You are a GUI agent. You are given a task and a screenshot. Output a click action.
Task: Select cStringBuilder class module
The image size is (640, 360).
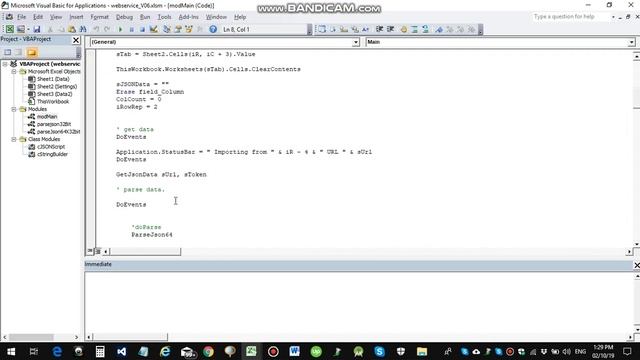(52, 154)
